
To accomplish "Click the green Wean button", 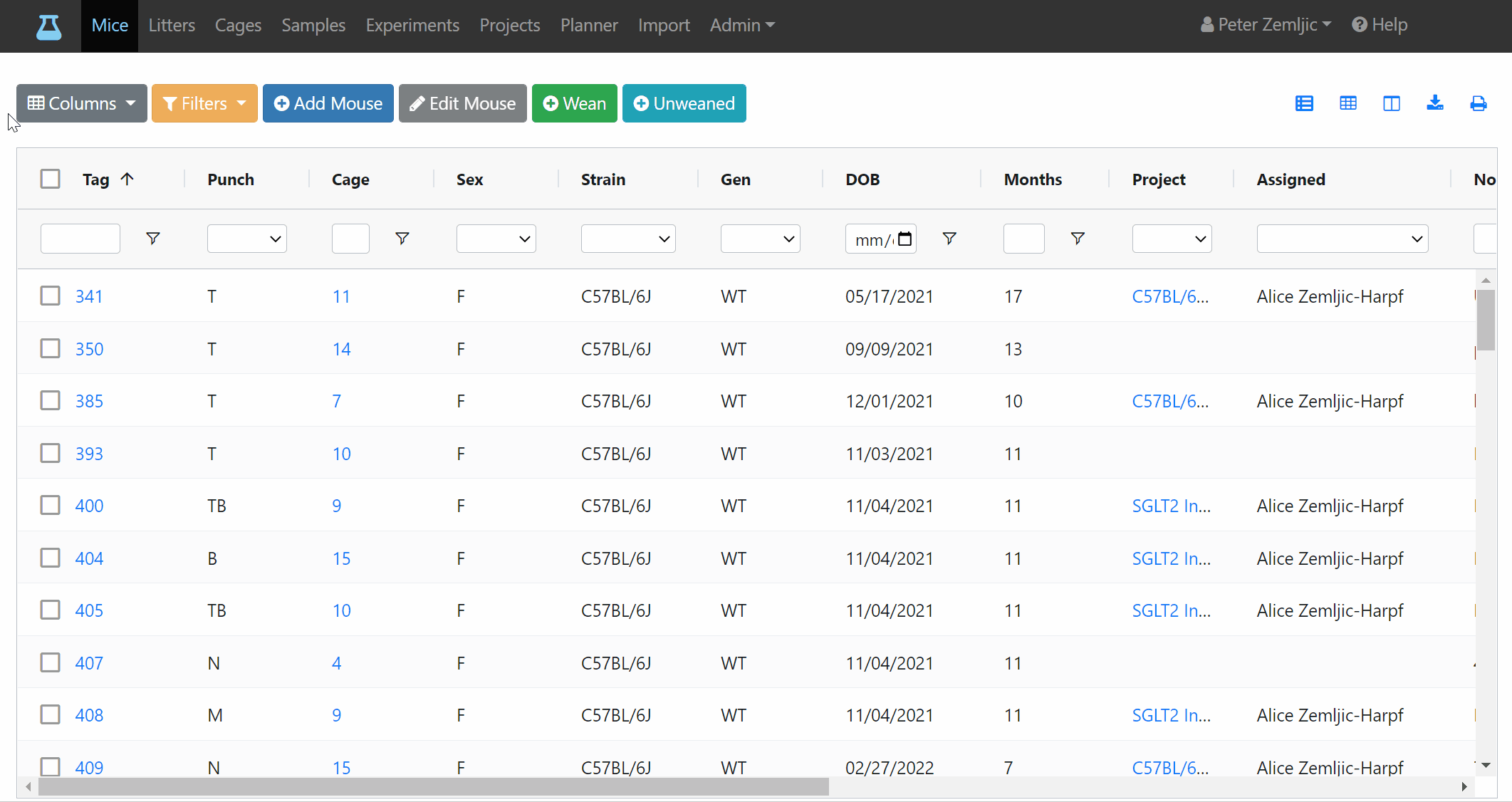I will [x=574, y=103].
